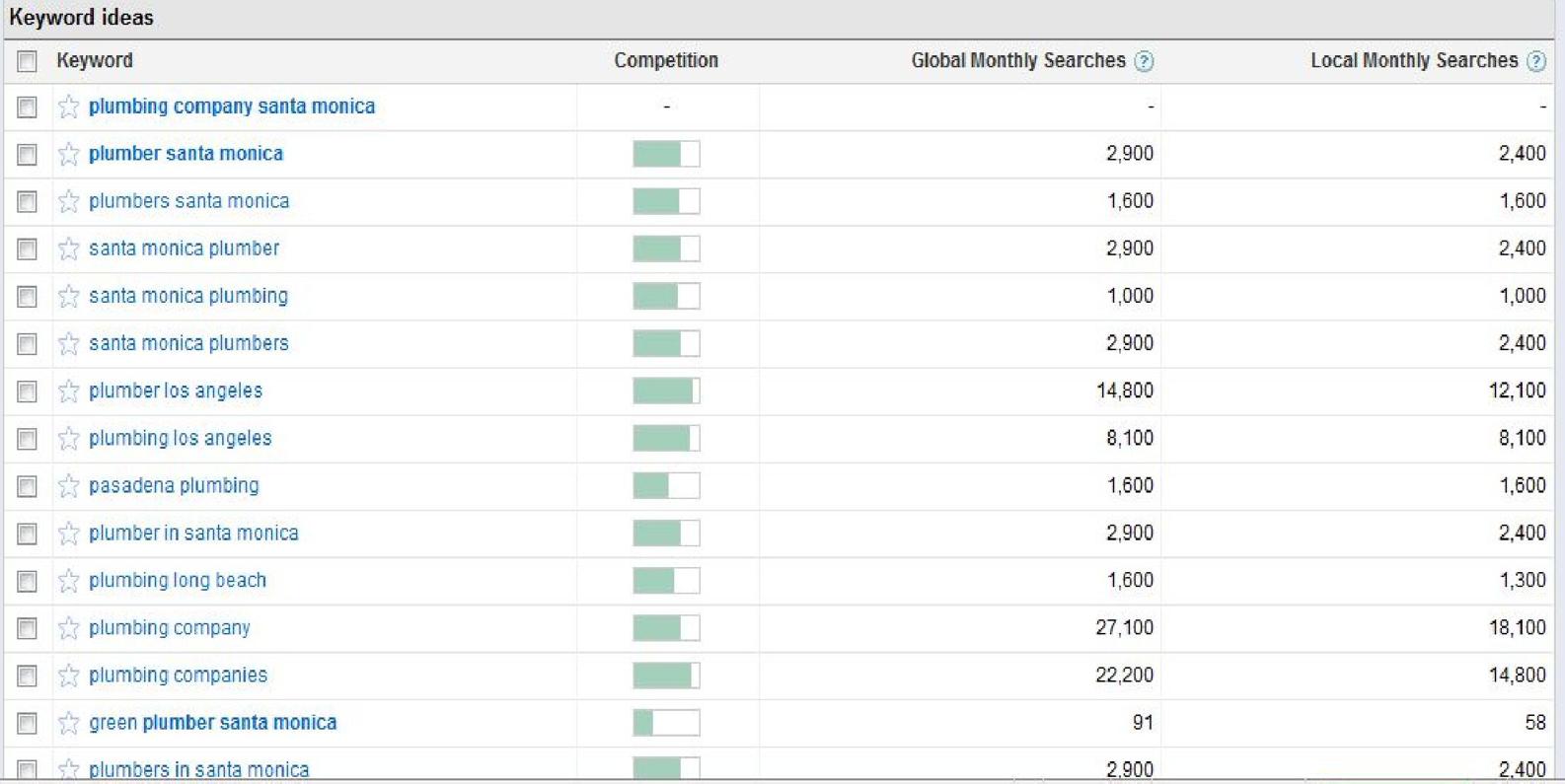Toggle the select-all checkbox in header
Image resolution: width=1565 pixels, height=784 pixels.
pyautogui.click(x=27, y=61)
